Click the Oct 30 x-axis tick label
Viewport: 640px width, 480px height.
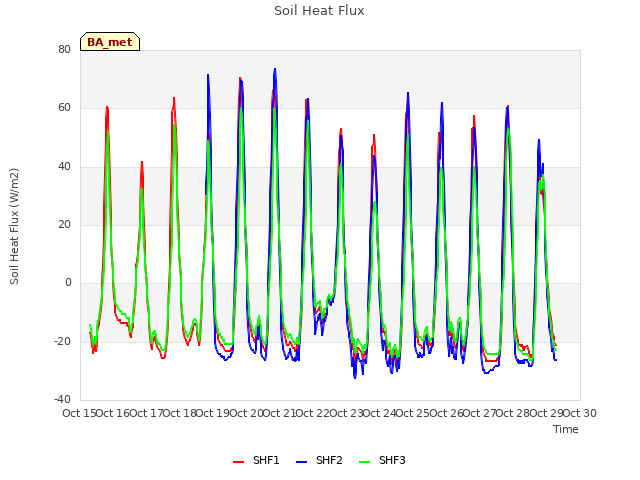pyautogui.click(x=580, y=413)
